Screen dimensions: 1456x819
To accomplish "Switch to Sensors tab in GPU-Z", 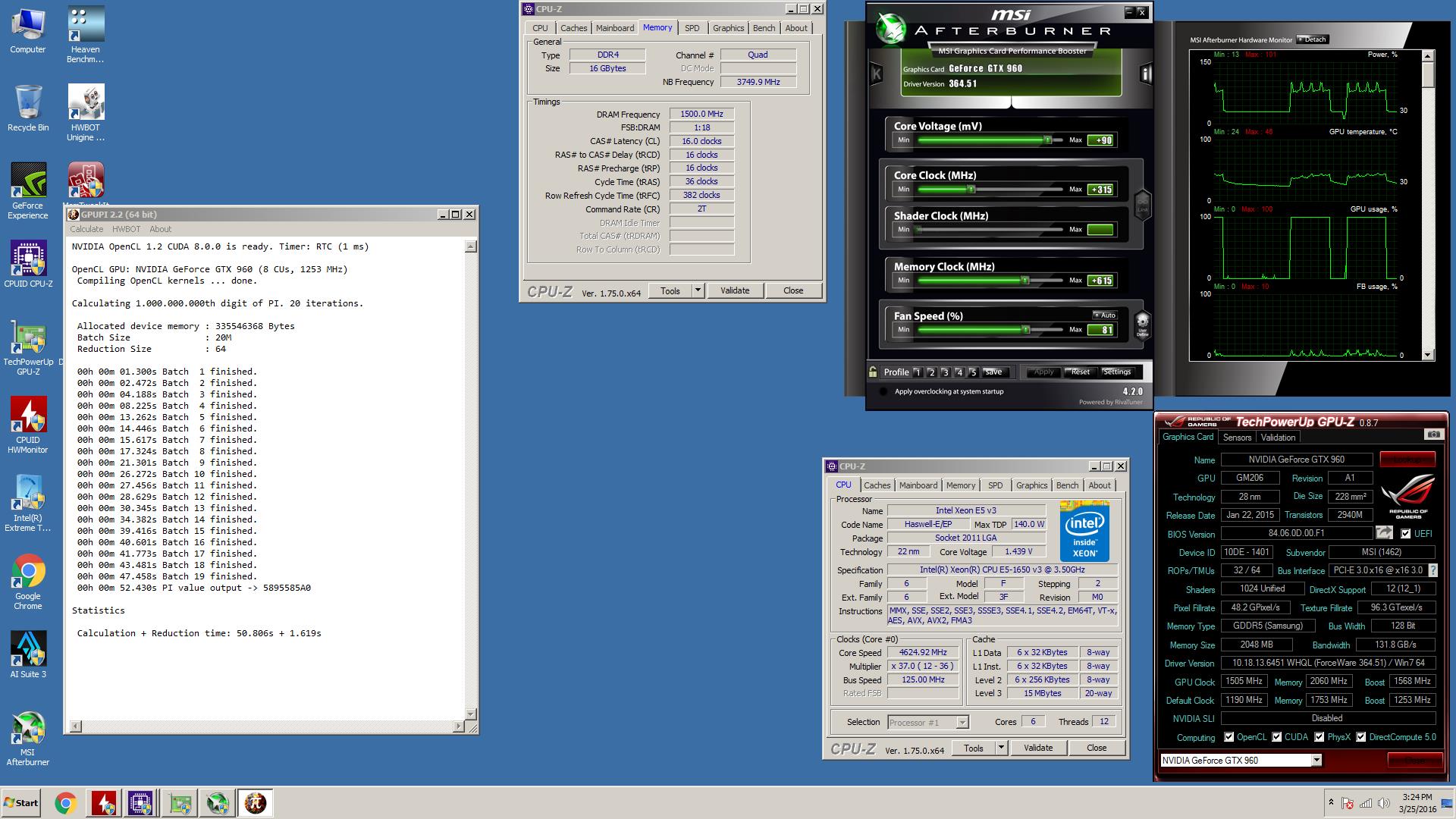I will (x=1237, y=438).
